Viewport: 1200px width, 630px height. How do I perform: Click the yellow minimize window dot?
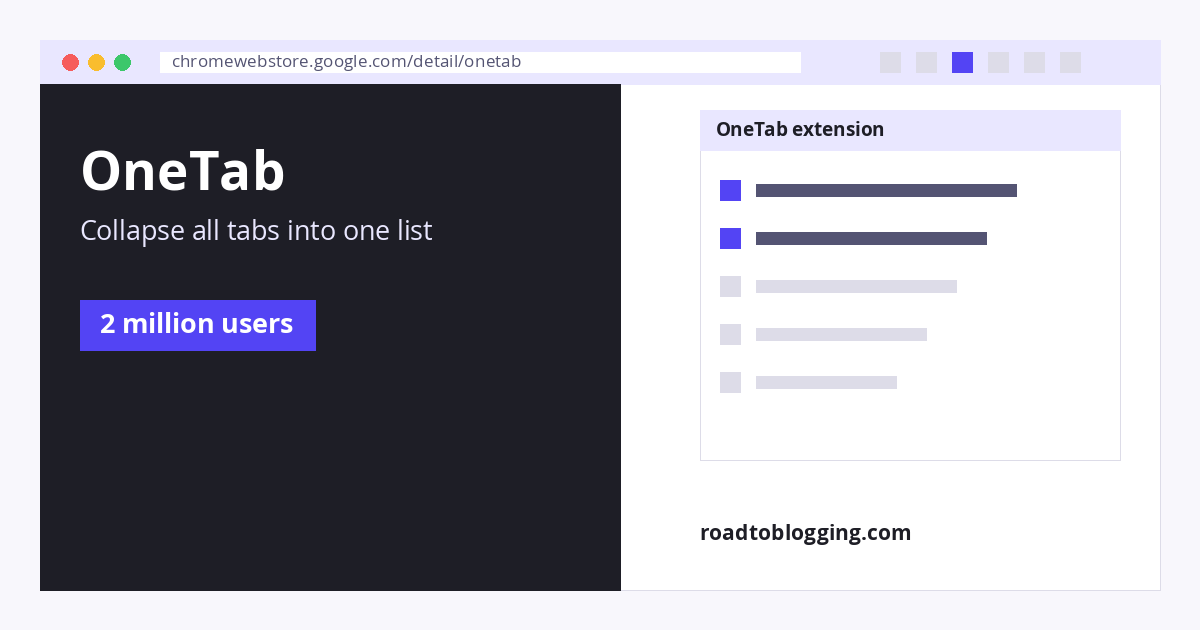[x=96, y=62]
